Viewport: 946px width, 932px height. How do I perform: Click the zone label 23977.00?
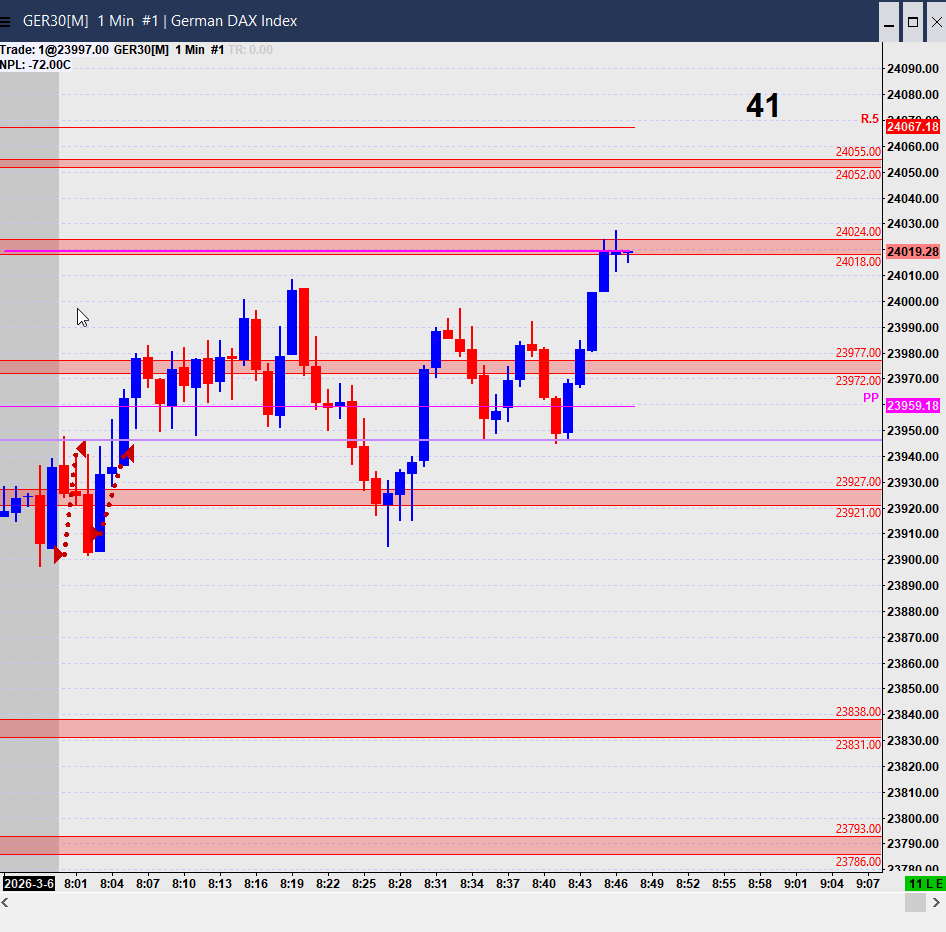click(x=858, y=352)
